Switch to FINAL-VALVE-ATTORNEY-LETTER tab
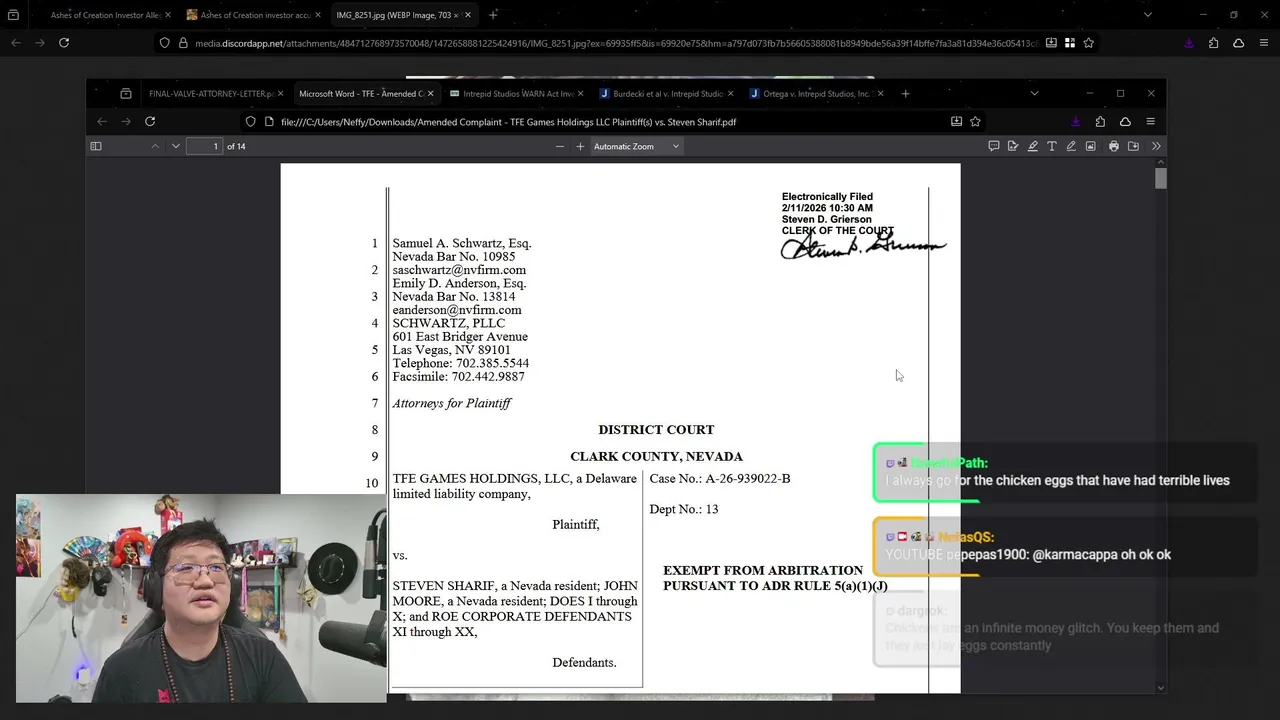 pyautogui.click(x=209, y=94)
